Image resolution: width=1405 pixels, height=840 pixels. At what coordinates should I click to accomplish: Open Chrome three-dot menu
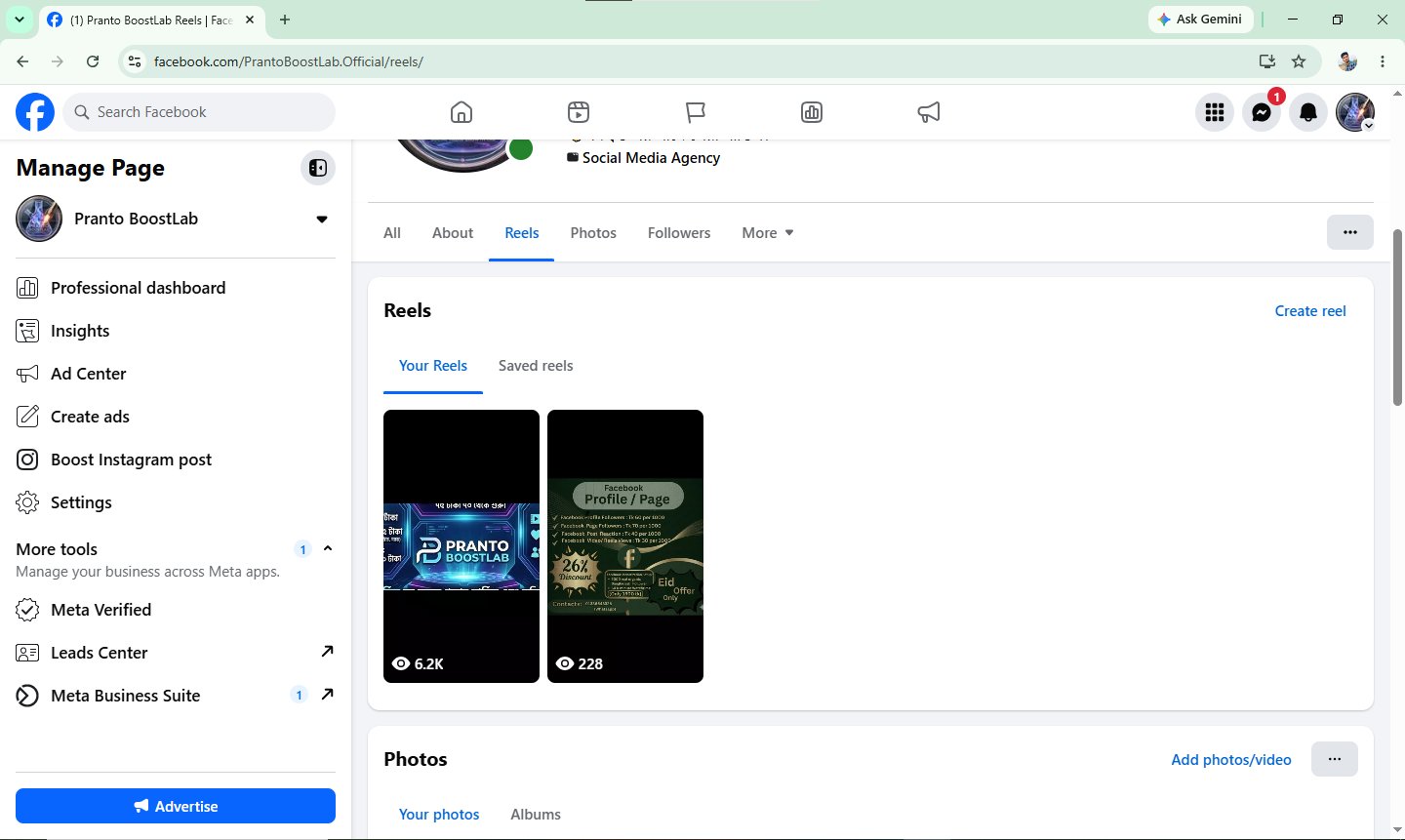[1383, 61]
